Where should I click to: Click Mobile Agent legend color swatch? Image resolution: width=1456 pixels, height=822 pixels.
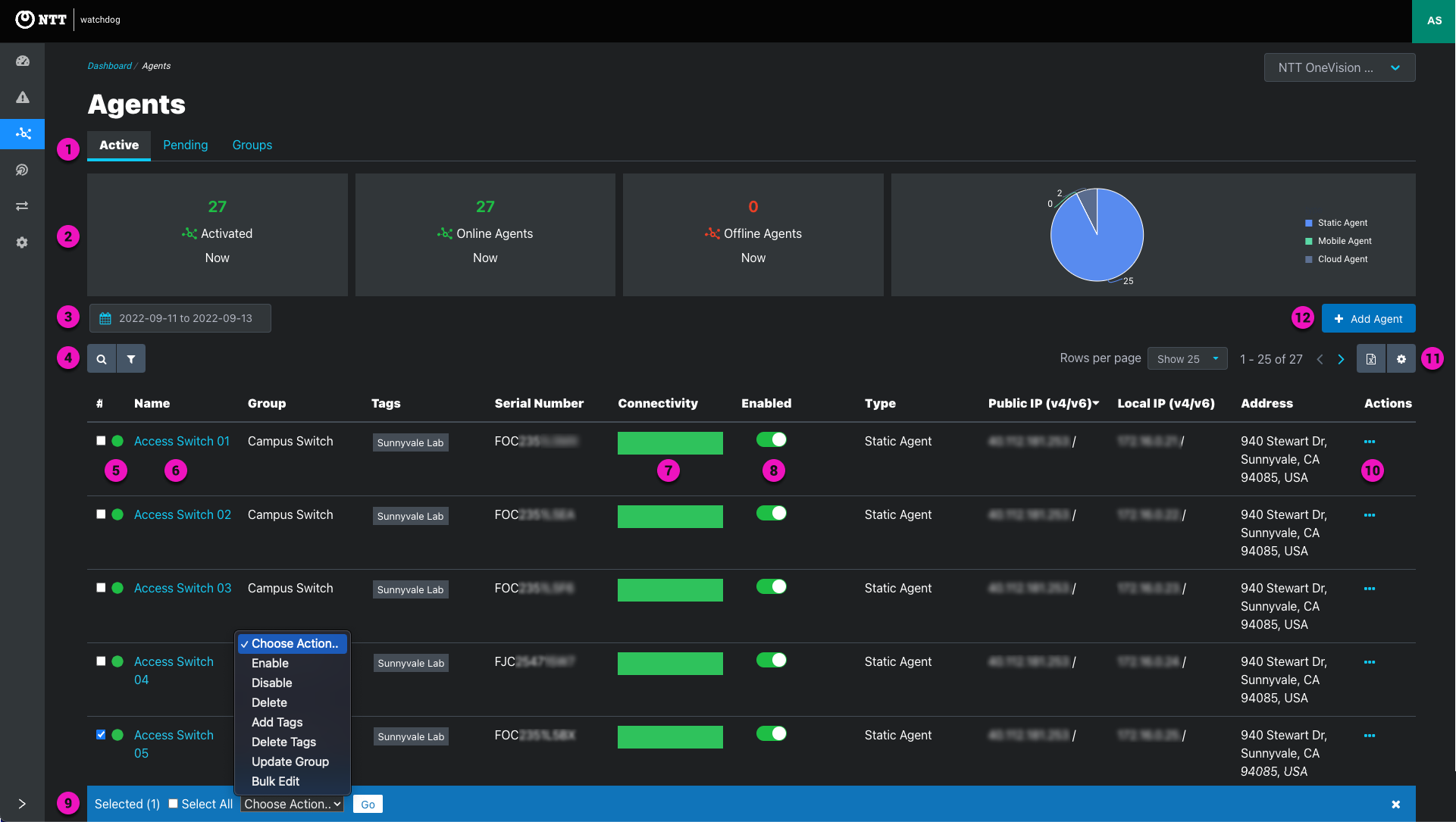point(1308,241)
